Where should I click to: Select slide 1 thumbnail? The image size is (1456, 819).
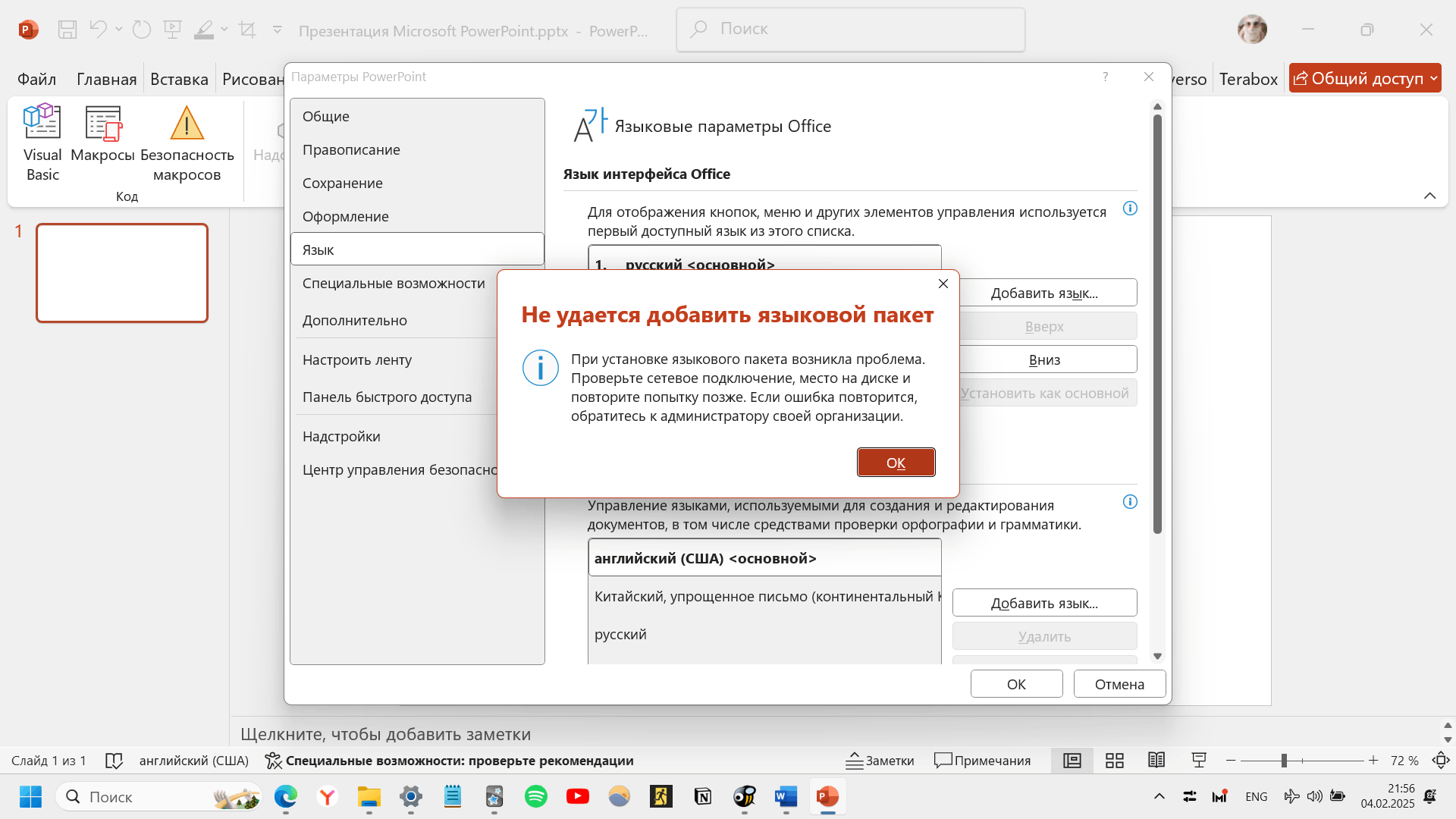click(122, 273)
